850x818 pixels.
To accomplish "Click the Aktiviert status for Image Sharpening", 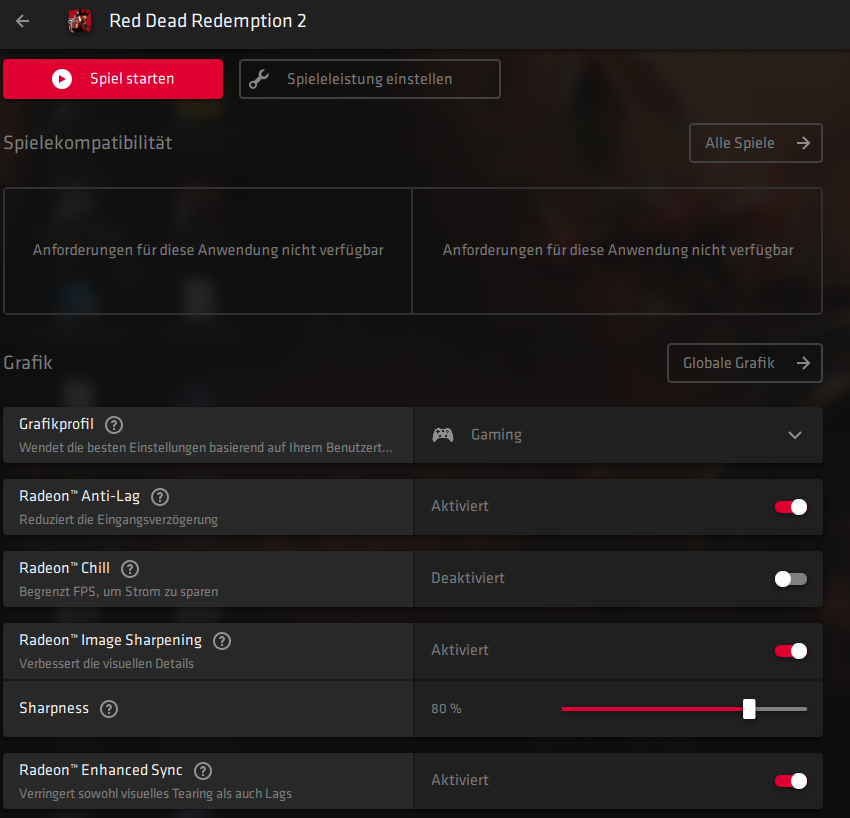I will 460,650.
